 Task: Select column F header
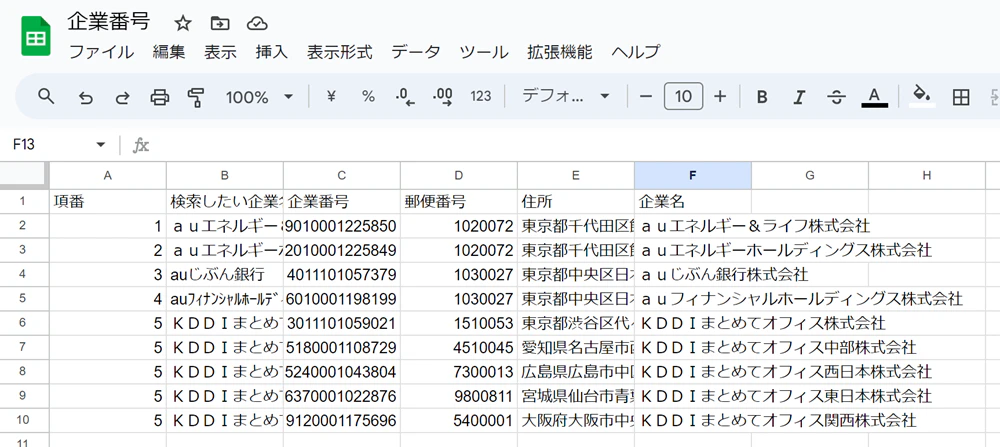pos(693,175)
